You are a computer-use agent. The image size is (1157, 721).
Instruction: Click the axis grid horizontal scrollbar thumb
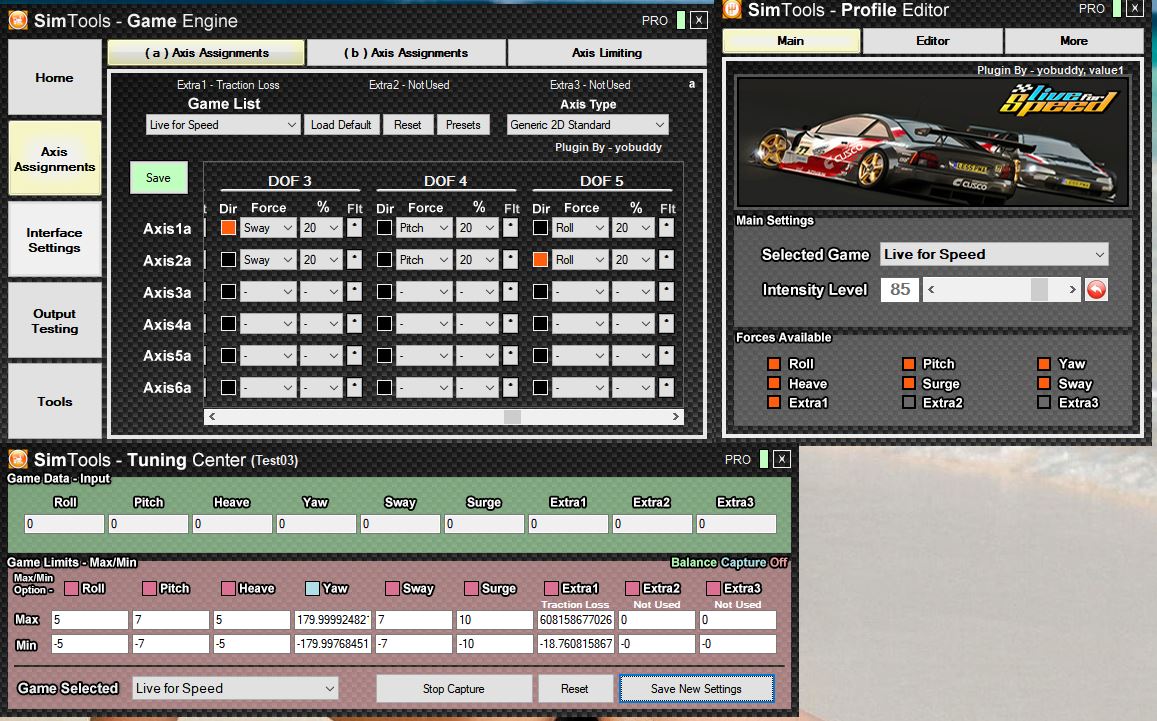[512, 417]
